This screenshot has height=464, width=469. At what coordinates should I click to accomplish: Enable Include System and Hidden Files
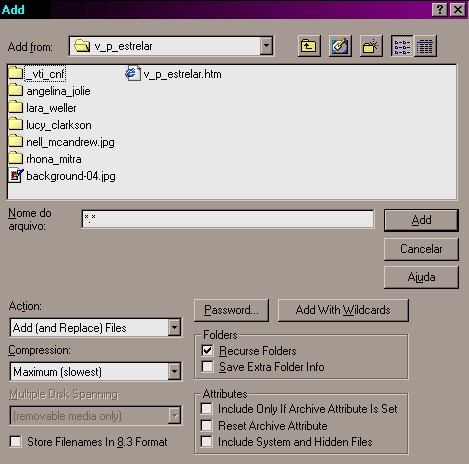coord(206,442)
